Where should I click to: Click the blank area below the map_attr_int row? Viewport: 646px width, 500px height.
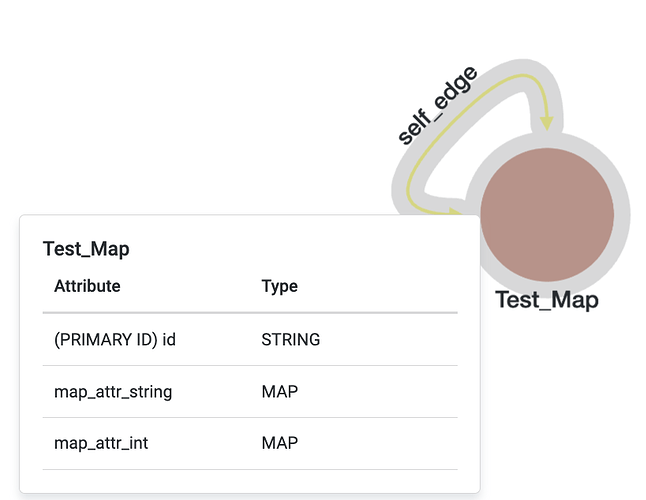tap(250, 481)
